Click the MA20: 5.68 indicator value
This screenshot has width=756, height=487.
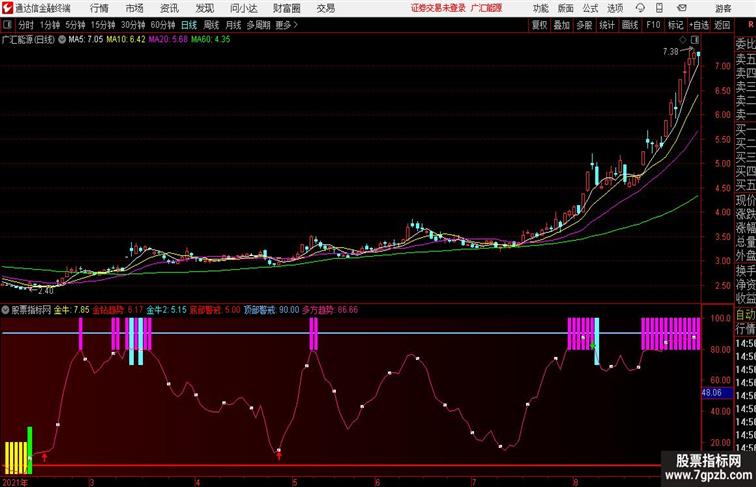click(x=168, y=40)
